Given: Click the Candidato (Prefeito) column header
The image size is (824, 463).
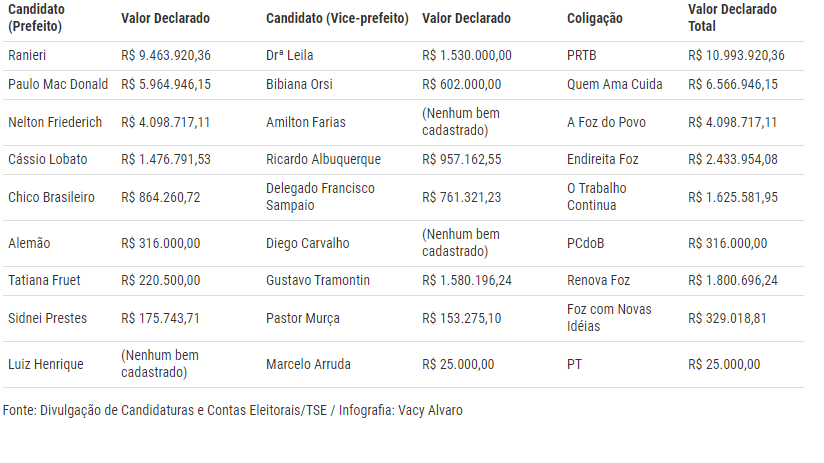Looking at the screenshot, I should coord(36,18).
